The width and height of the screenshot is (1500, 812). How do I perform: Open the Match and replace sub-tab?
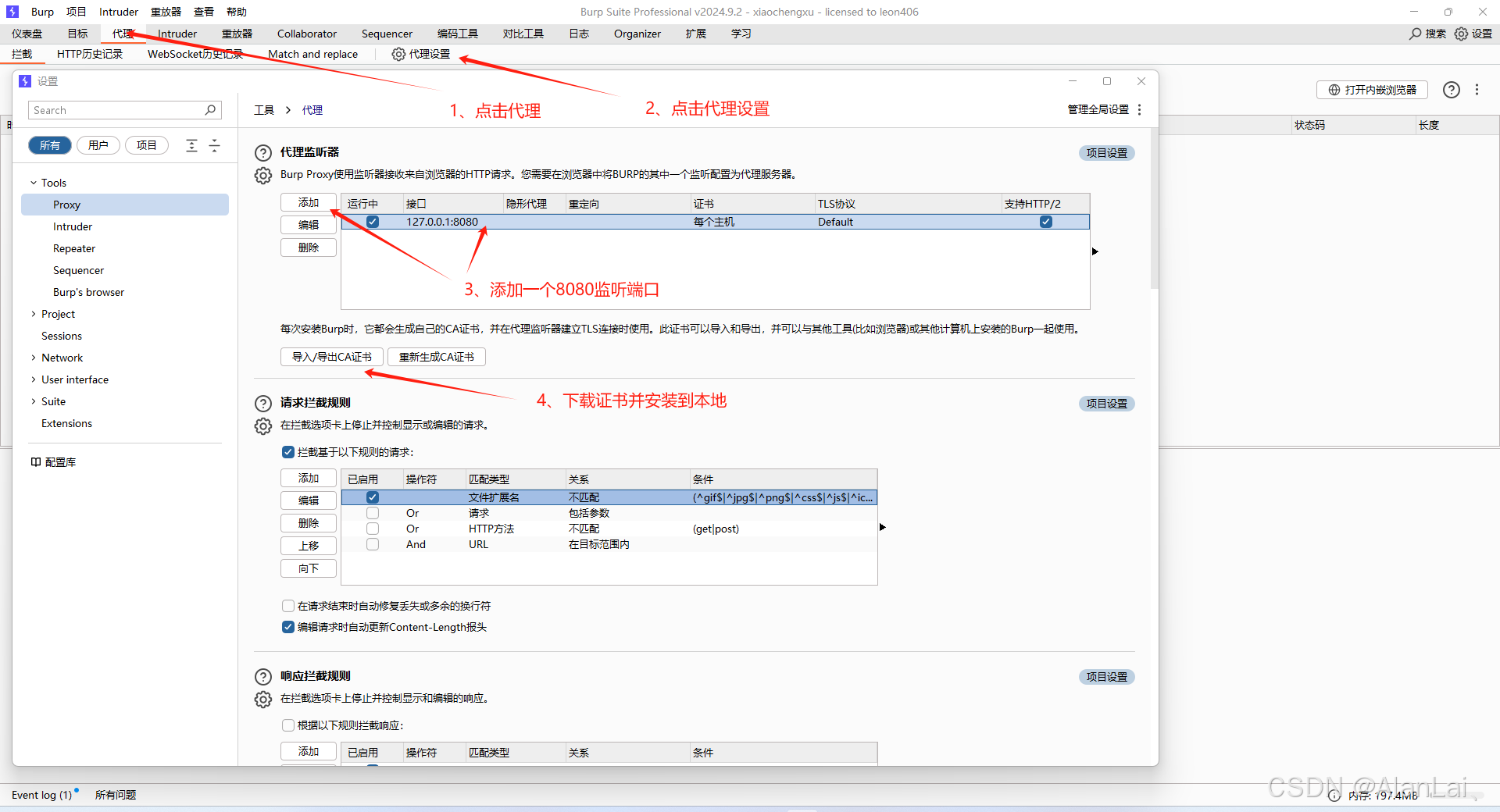click(312, 54)
